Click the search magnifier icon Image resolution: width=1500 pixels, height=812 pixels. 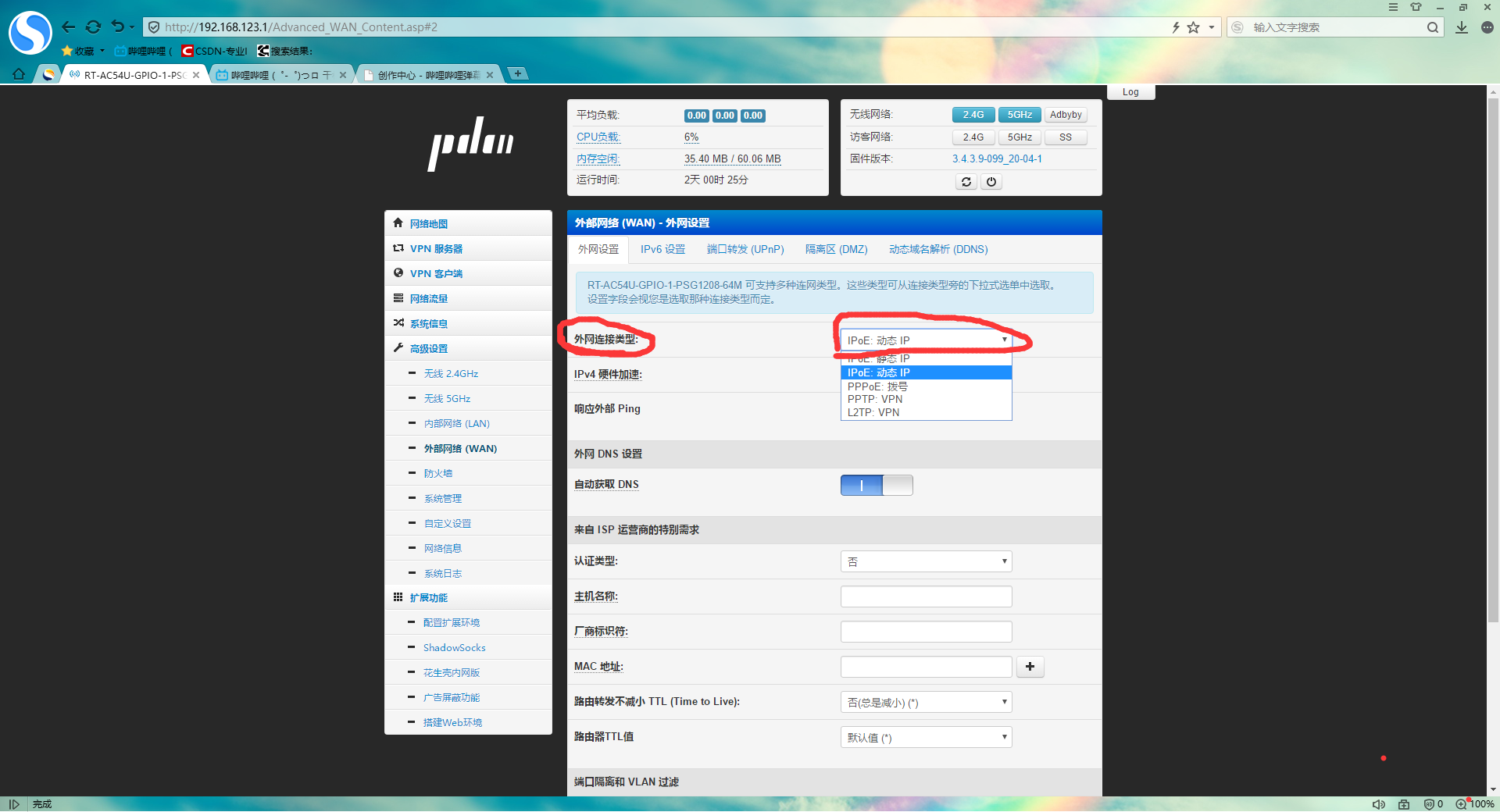[x=1432, y=27]
